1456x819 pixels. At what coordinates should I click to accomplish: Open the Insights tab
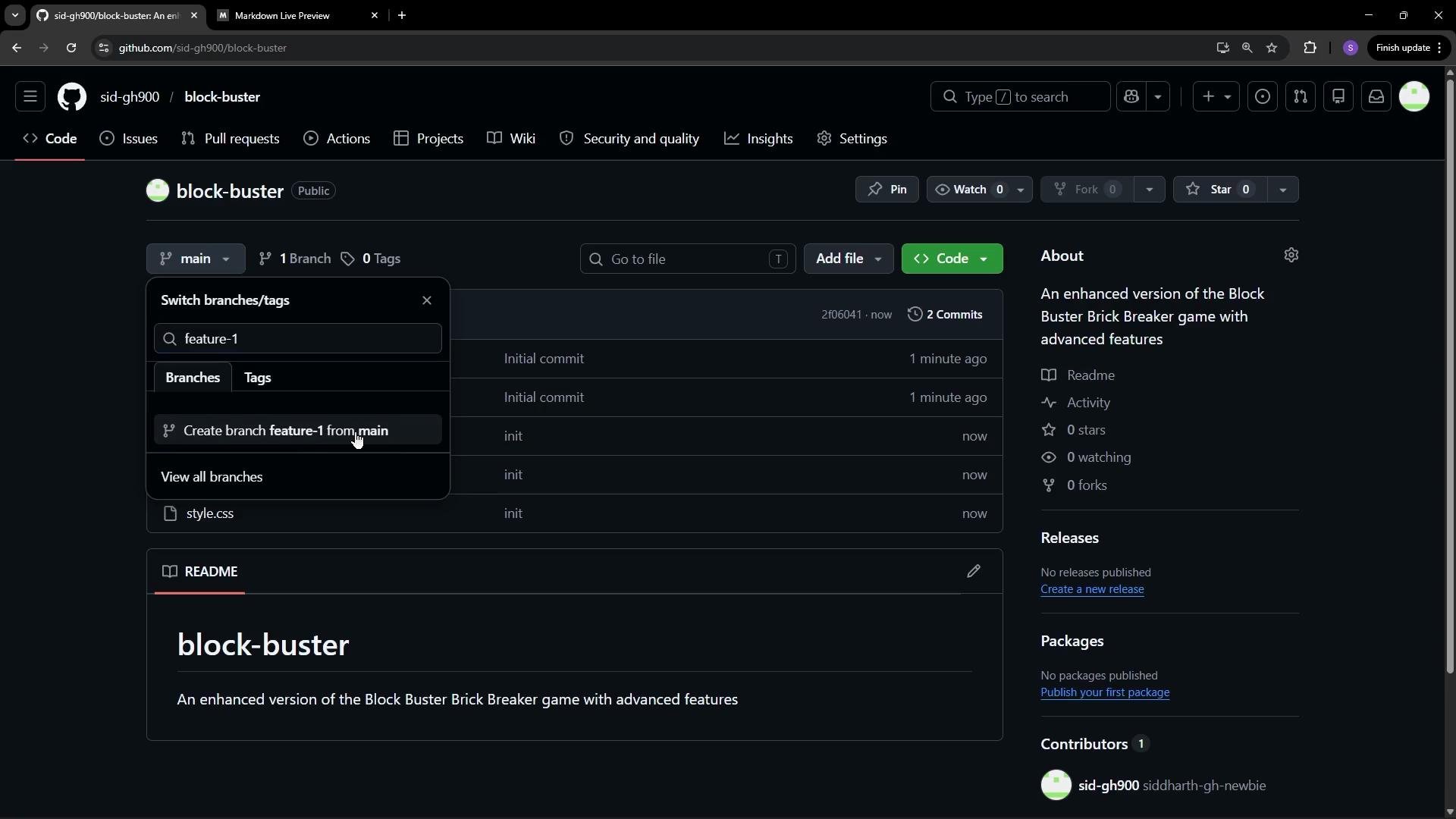click(758, 139)
